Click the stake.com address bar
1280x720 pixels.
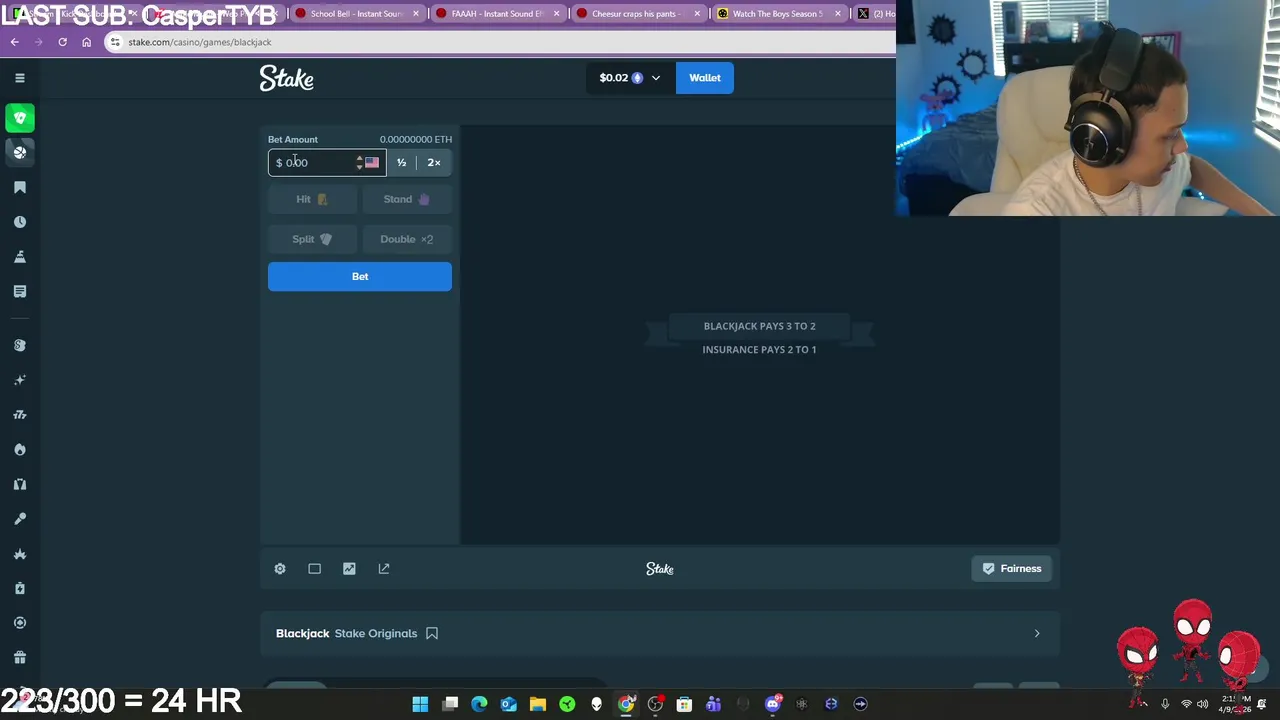click(500, 42)
